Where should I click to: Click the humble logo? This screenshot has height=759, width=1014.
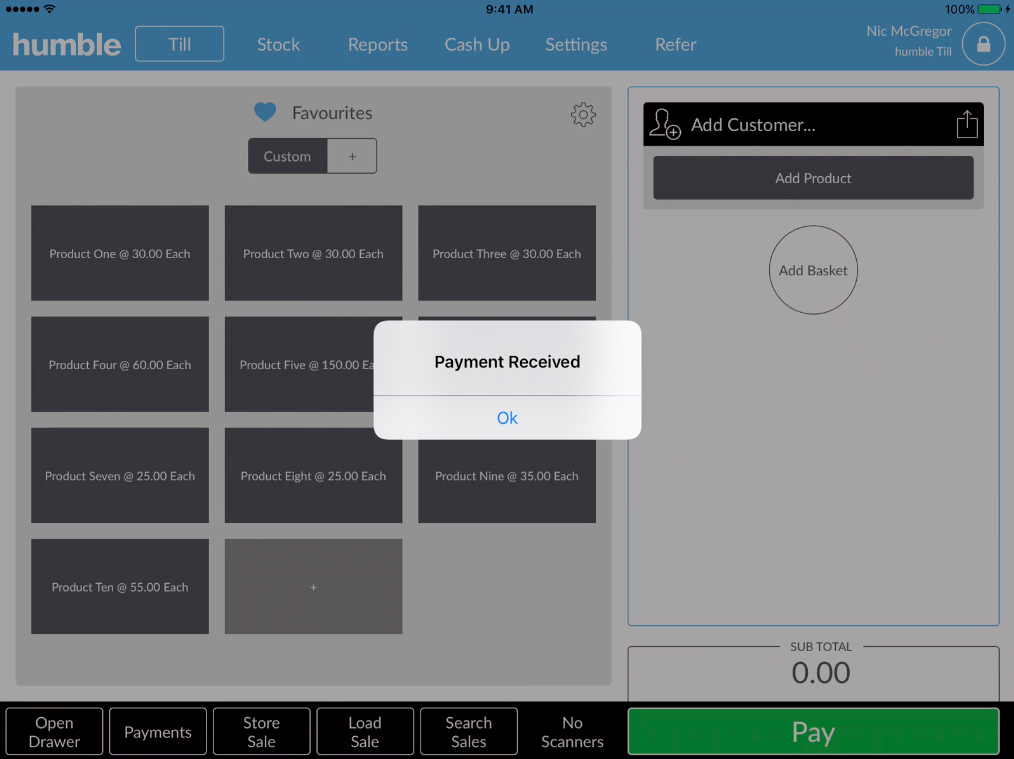pyautogui.click(x=67, y=45)
